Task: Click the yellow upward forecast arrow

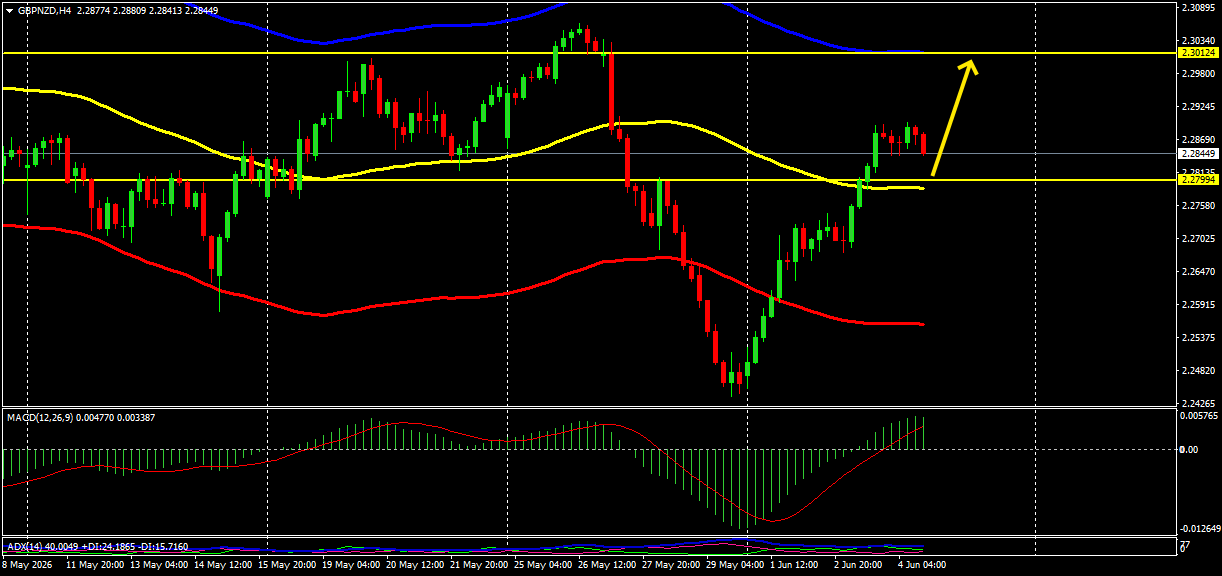Action: click(x=955, y=118)
